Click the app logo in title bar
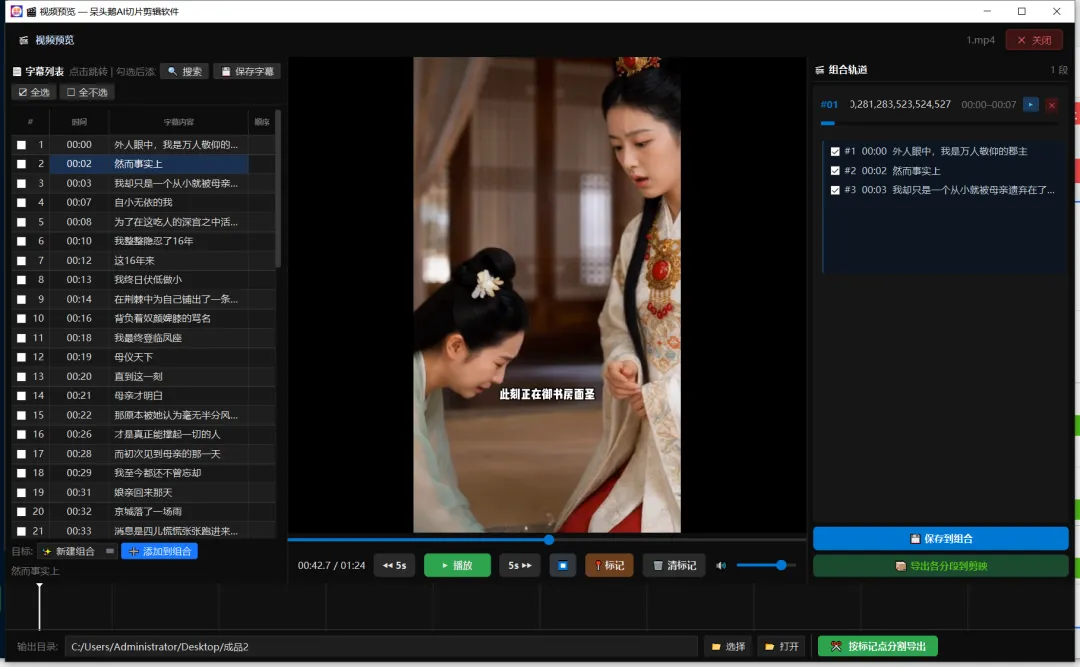 pyautogui.click(x=17, y=11)
